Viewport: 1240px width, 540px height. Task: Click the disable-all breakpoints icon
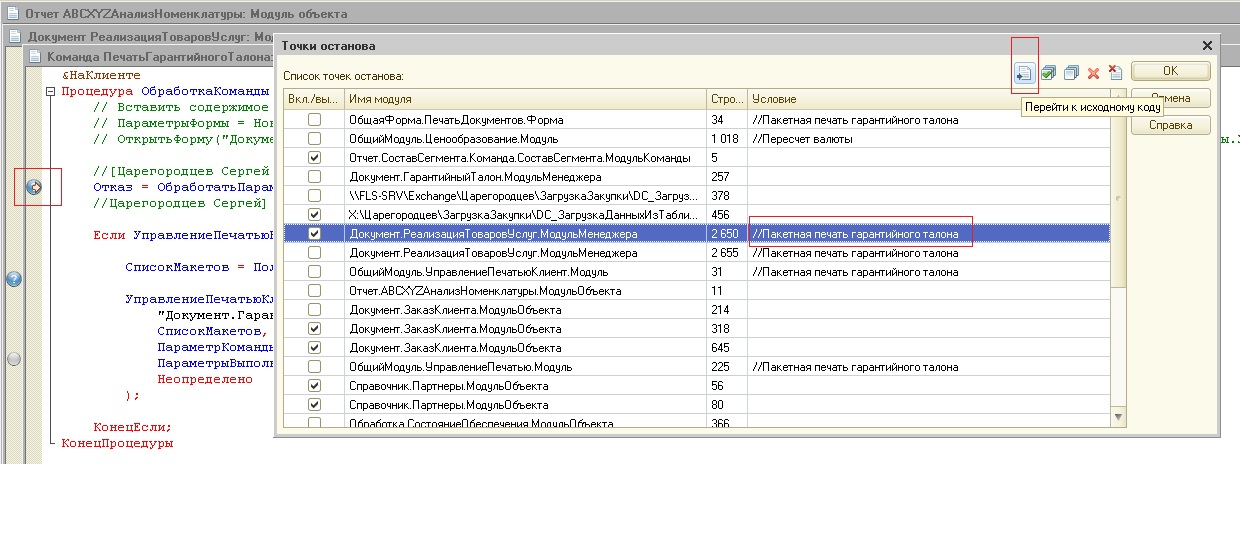(1071, 72)
